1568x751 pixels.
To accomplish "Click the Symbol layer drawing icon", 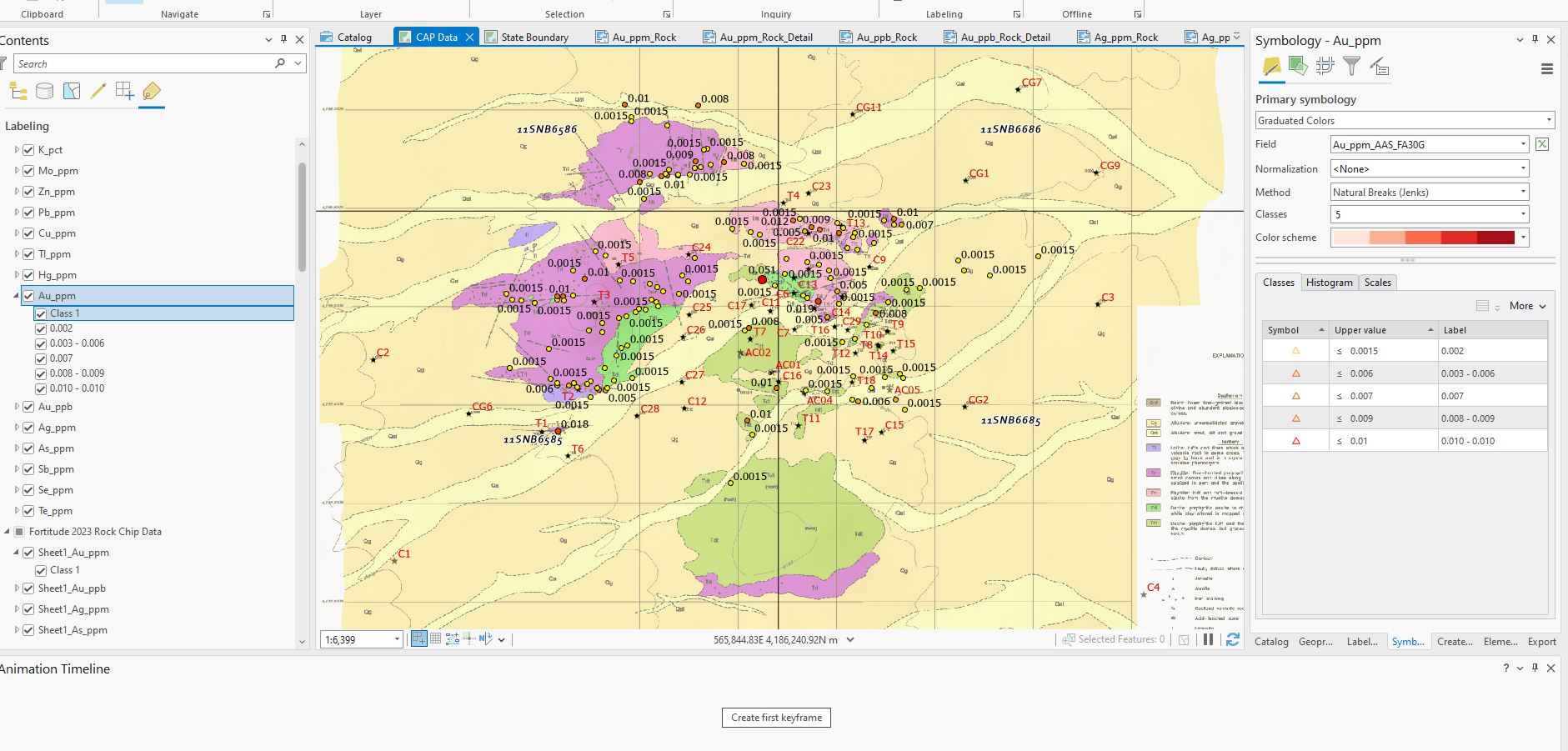I will pos(1325,67).
